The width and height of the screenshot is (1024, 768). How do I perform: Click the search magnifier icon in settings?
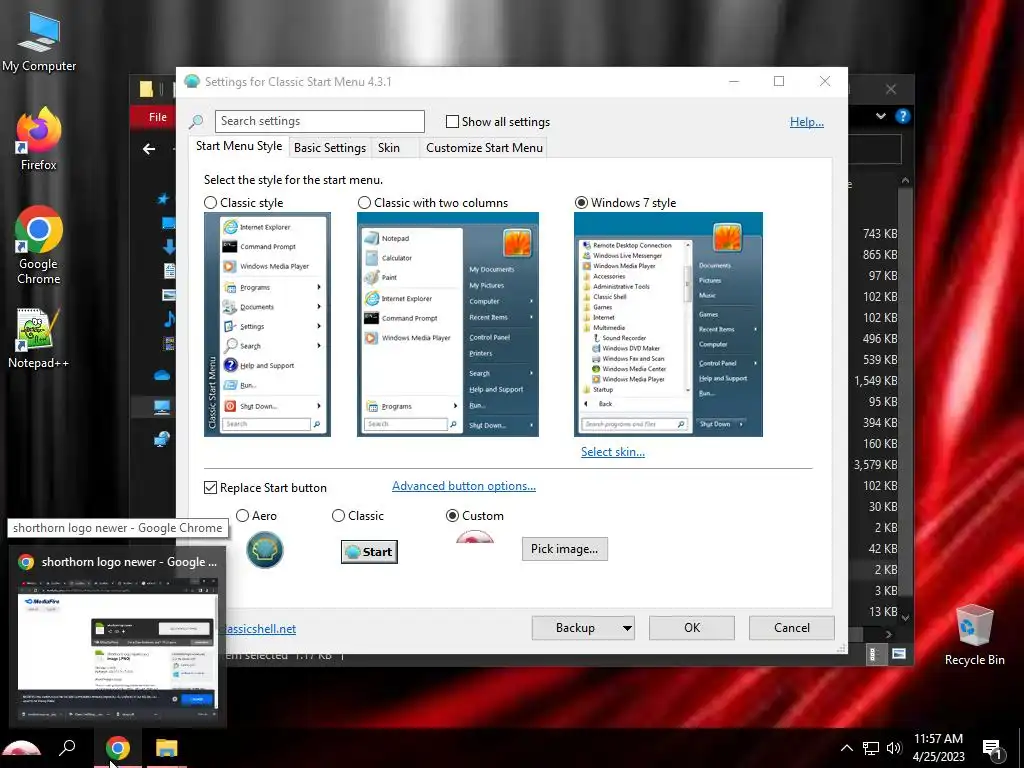click(196, 121)
